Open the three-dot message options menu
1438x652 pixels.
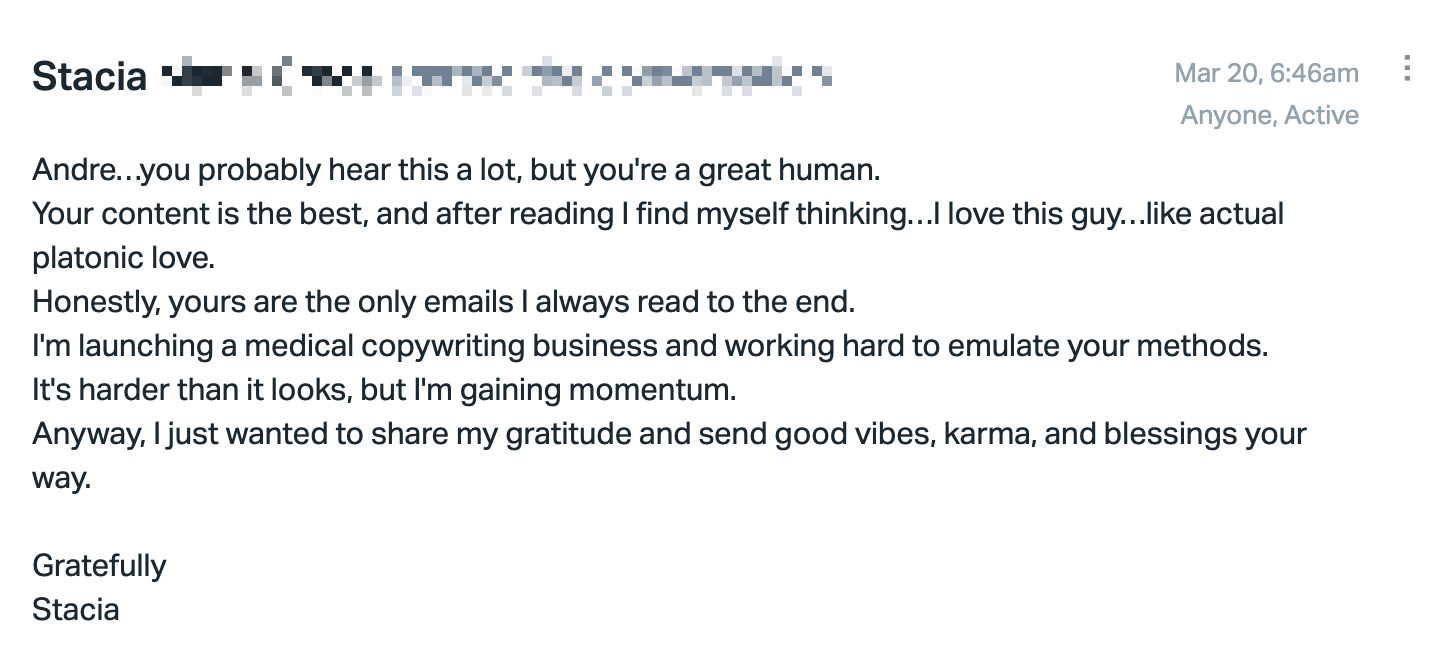point(1407,68)
